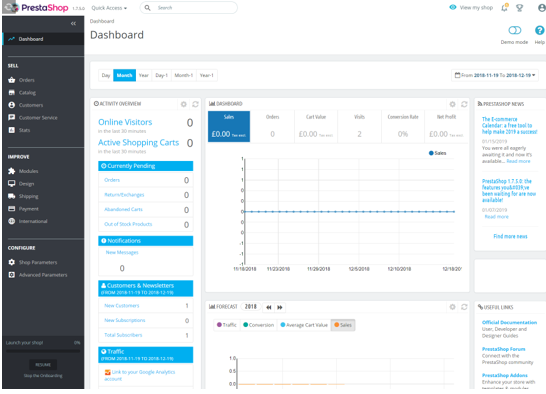Toggle Conversion series in Forecast
The width and height of the screenshot is (546, 394).
(x=258, y=325)
